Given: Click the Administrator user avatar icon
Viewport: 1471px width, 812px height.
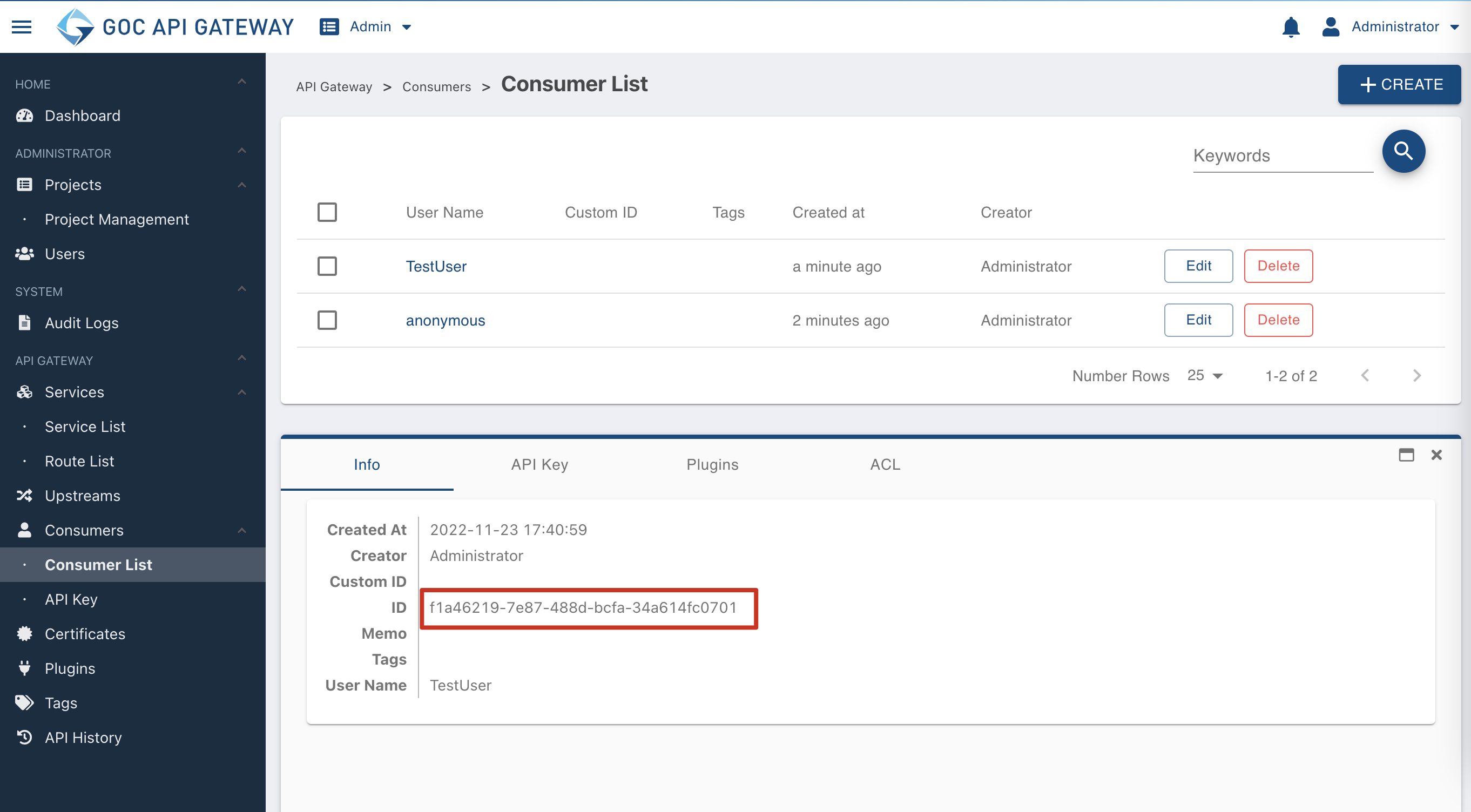Looking at the screenshot, I should (x=1331, y=27).
